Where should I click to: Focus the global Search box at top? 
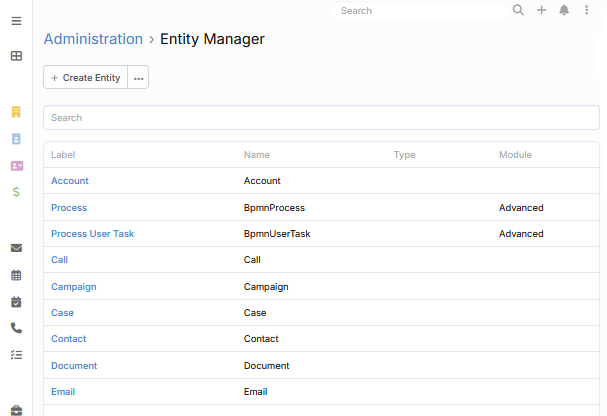point(420,11)
